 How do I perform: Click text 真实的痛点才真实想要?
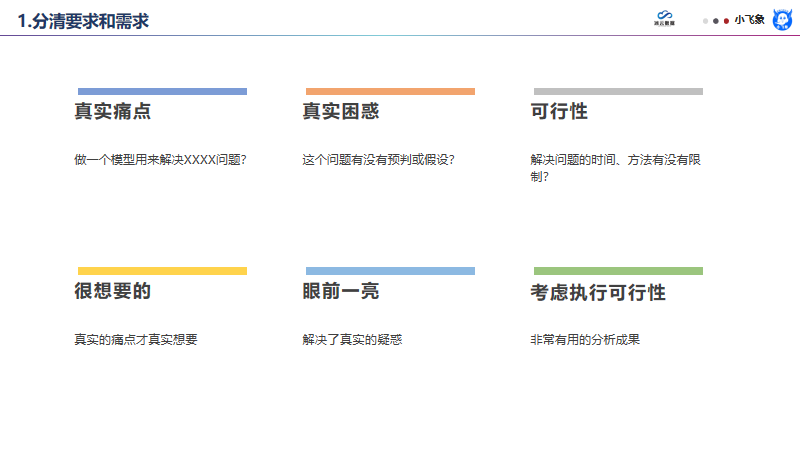coord(136,339)
